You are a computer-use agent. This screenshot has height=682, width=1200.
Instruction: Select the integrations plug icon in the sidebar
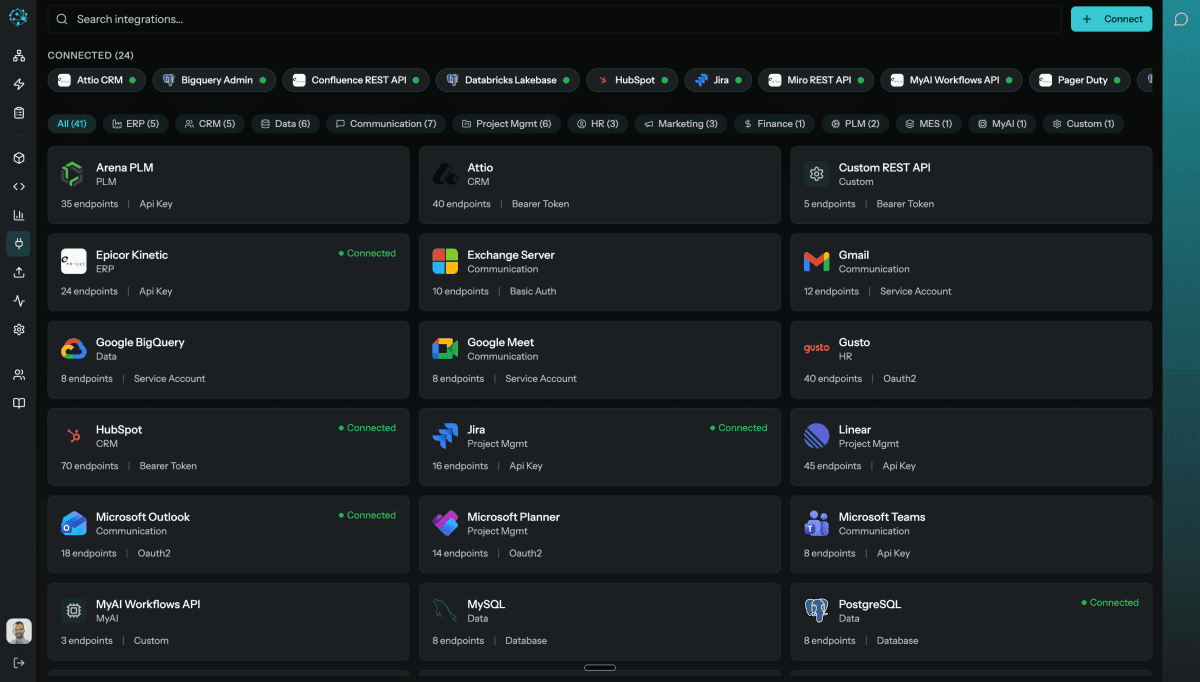pyautogui.click(x=18, y=243)
